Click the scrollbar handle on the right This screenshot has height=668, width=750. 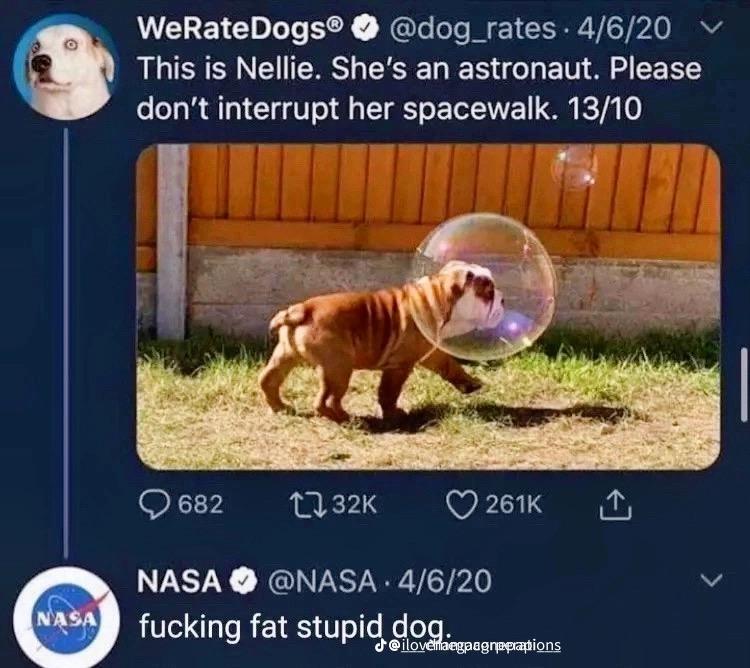[744, 384]
